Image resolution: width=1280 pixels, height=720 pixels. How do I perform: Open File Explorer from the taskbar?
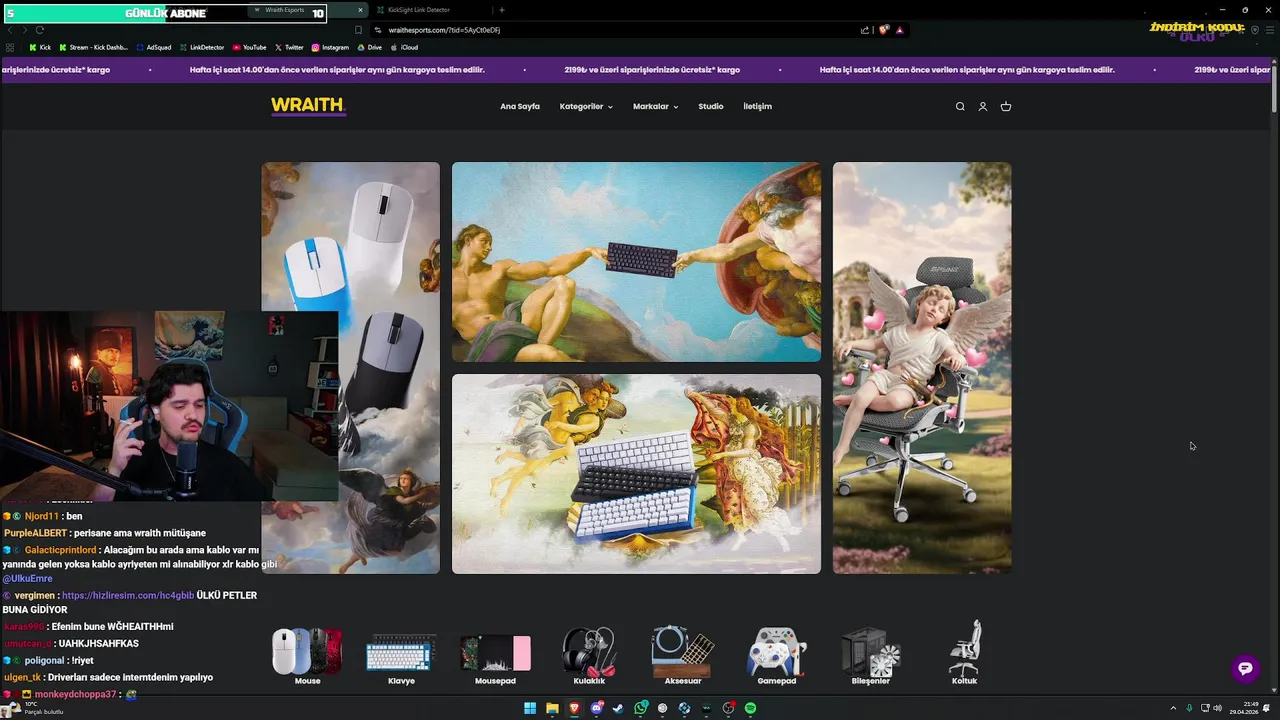click(x=552, y=708)
